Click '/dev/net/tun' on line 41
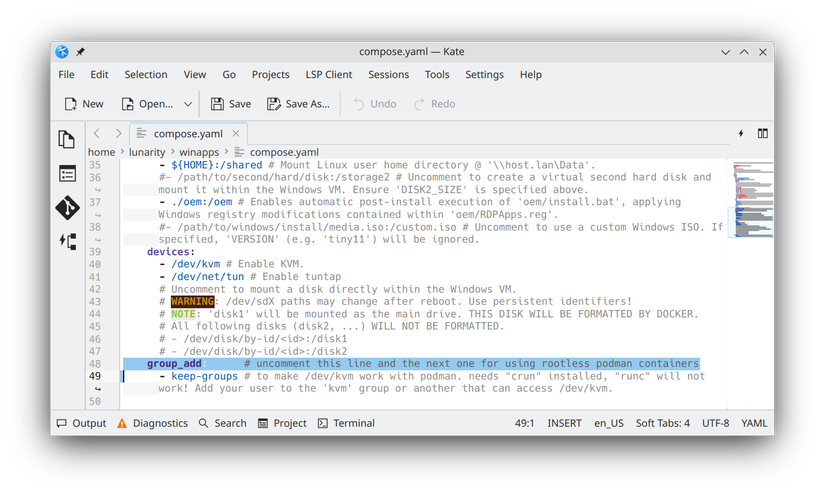The height and width of the screenshot is (495, 825). click(207, 277)
